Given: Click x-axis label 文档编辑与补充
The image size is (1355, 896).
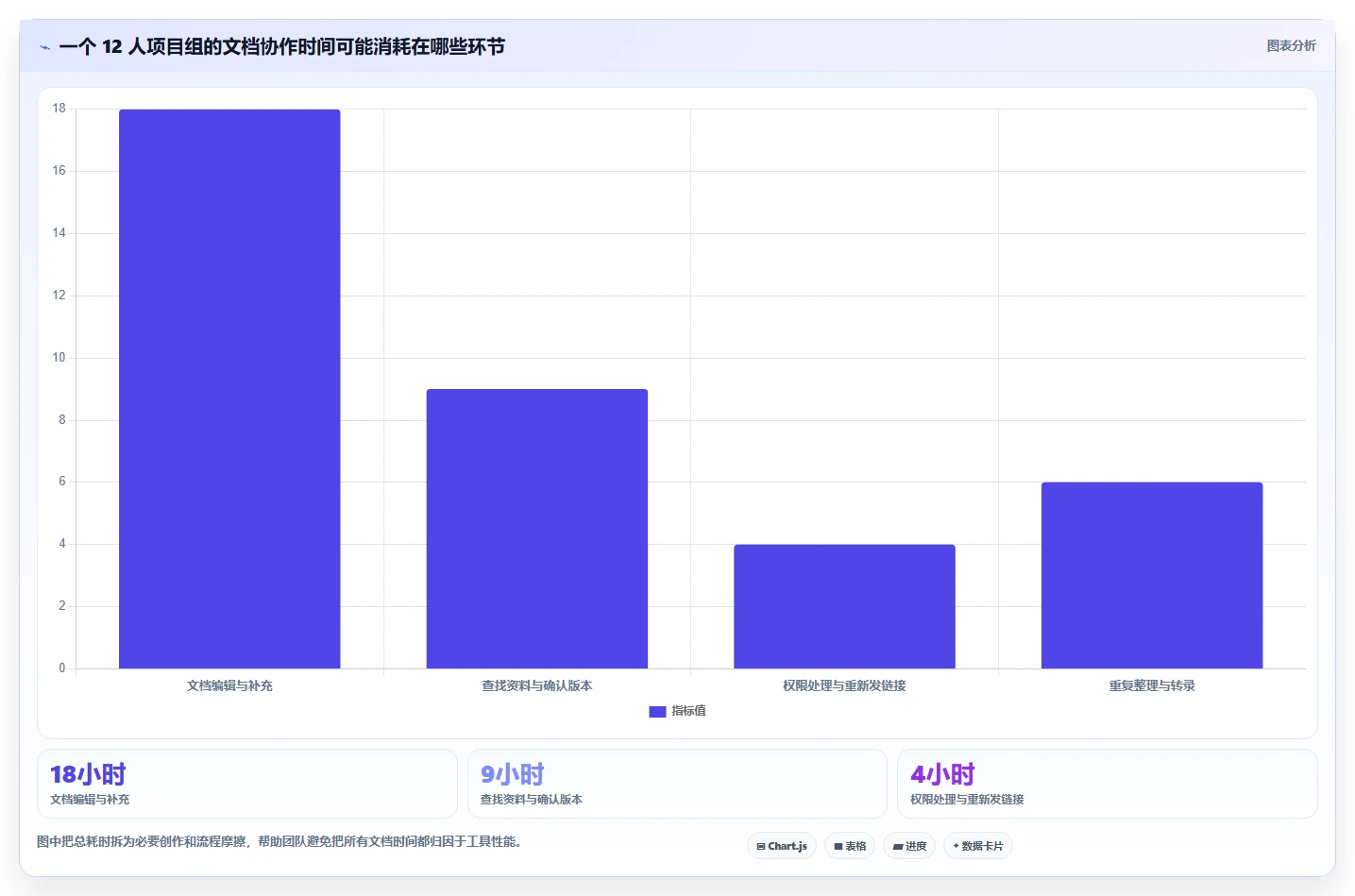Looking at the screenshot, I should [x=229, y=685].
